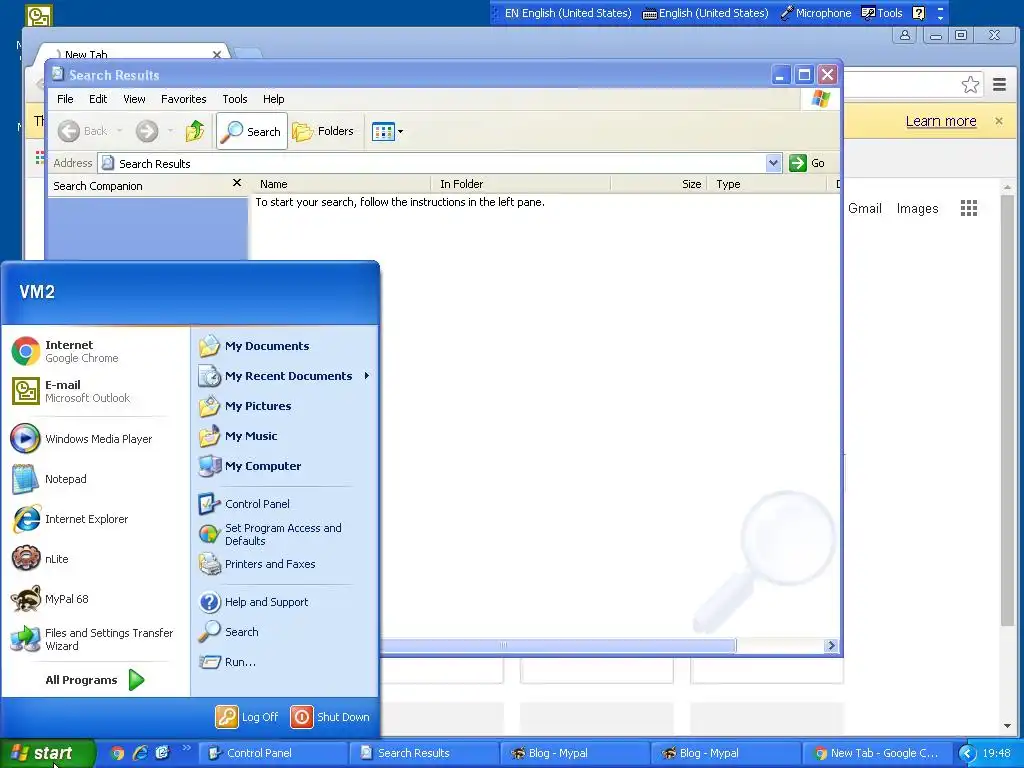The width and height of the screenshot is (1024, 768).
Task: Open Google apps grid icon
Action: [969, 208]
